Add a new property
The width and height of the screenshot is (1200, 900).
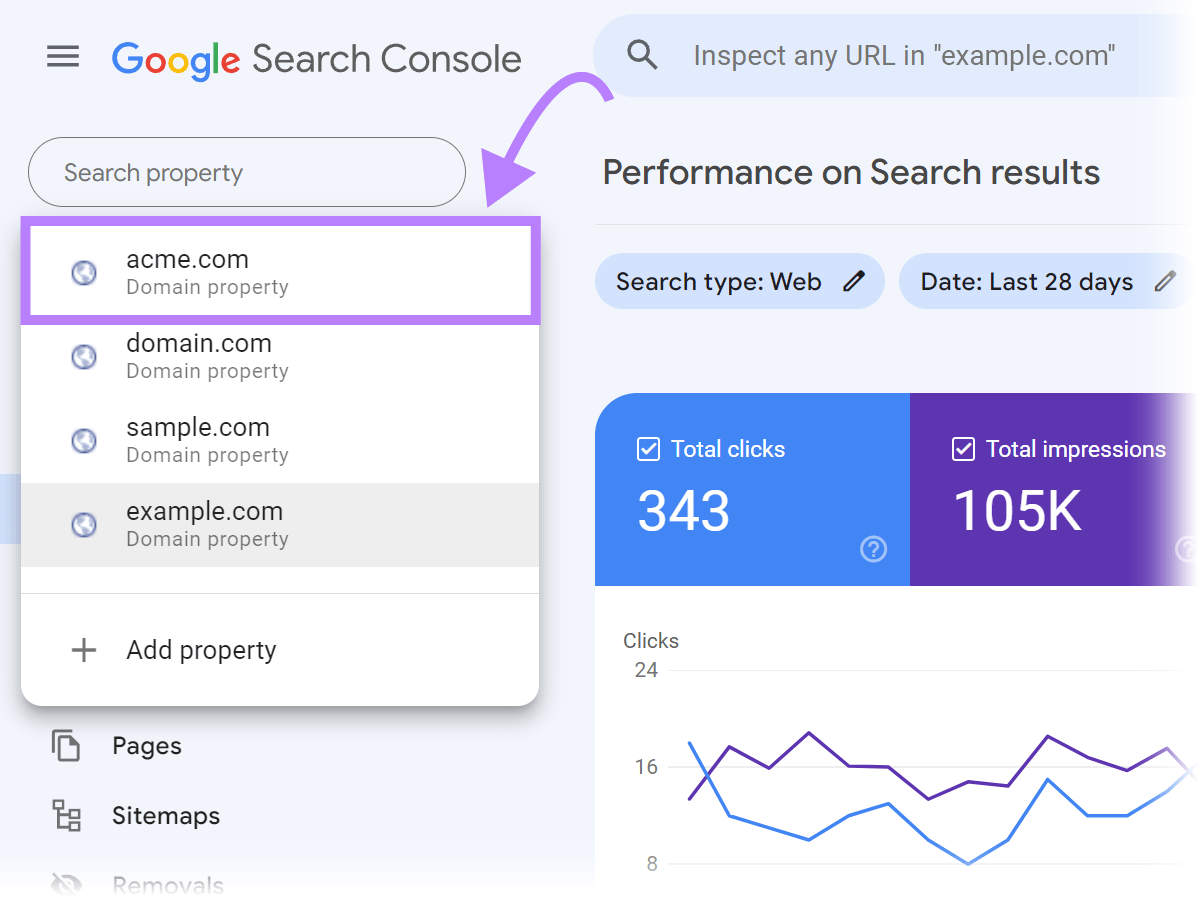tap(201, 650)
